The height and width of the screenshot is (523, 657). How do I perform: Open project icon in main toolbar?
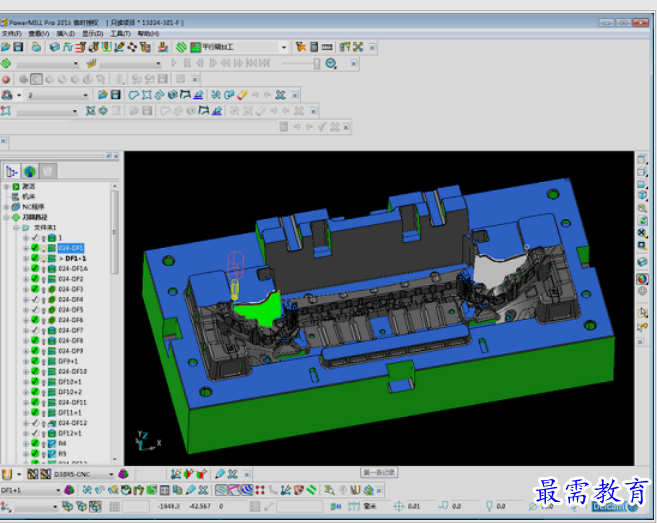(x=5, y=47)
